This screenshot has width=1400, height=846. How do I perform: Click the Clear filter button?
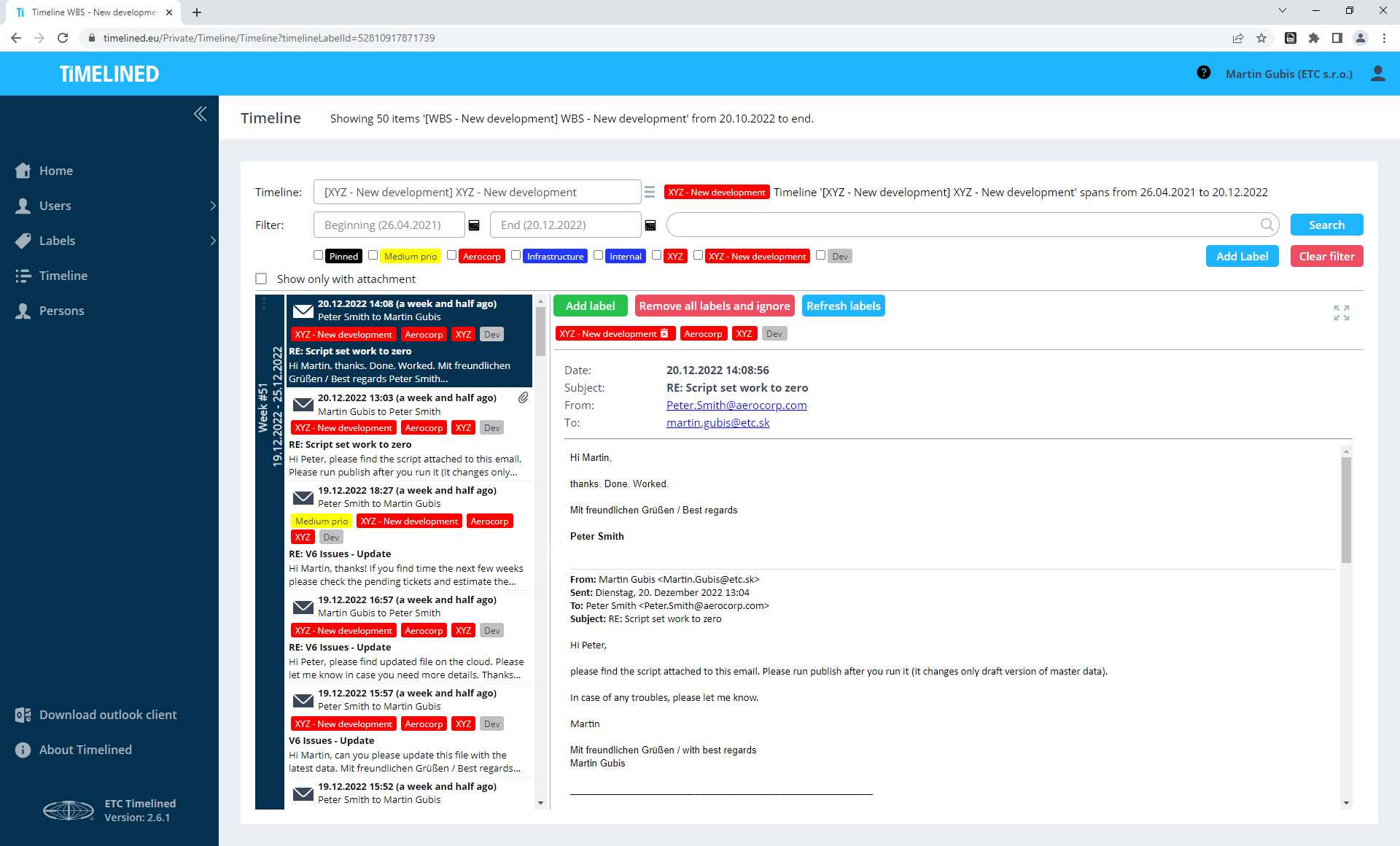[x=1326, y=256]
